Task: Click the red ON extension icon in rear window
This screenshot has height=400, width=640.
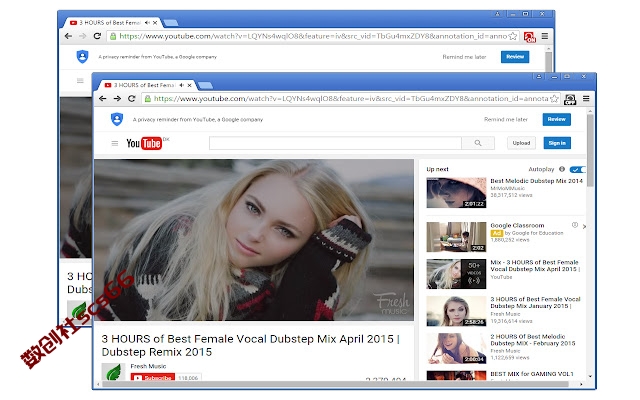Action: pos(529,37)
